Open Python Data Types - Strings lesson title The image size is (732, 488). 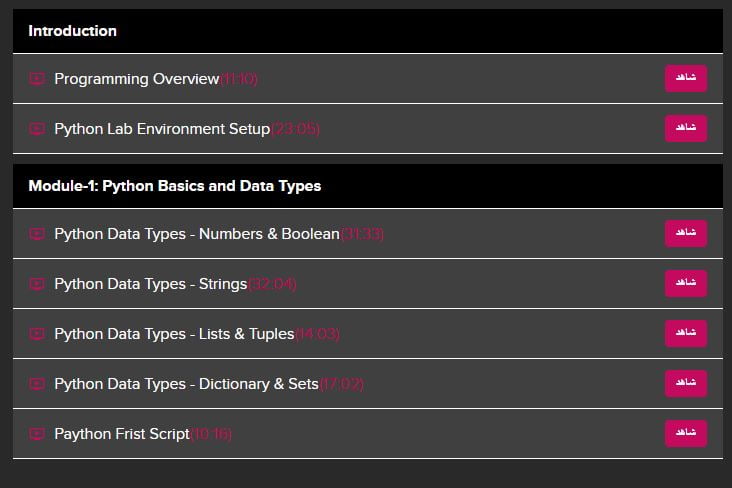click(151, 284)
